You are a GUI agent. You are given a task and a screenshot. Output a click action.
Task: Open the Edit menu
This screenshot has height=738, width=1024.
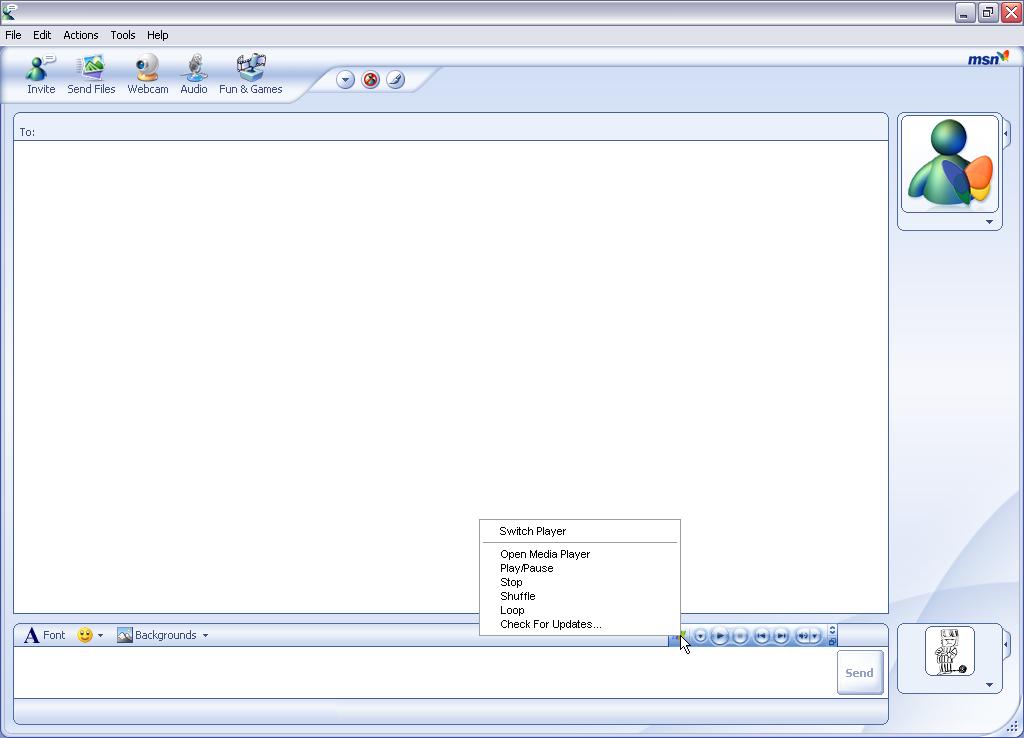(x=42, y=35)
